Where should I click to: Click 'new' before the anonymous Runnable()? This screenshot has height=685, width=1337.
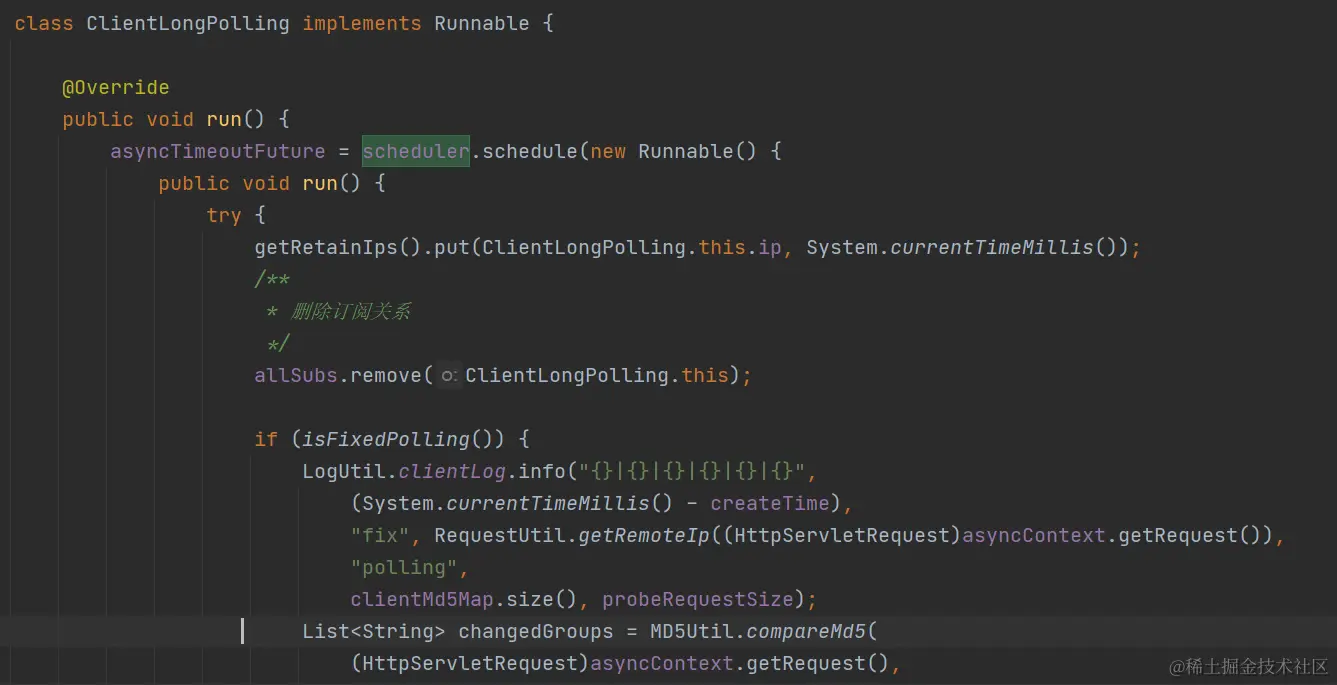608,151
